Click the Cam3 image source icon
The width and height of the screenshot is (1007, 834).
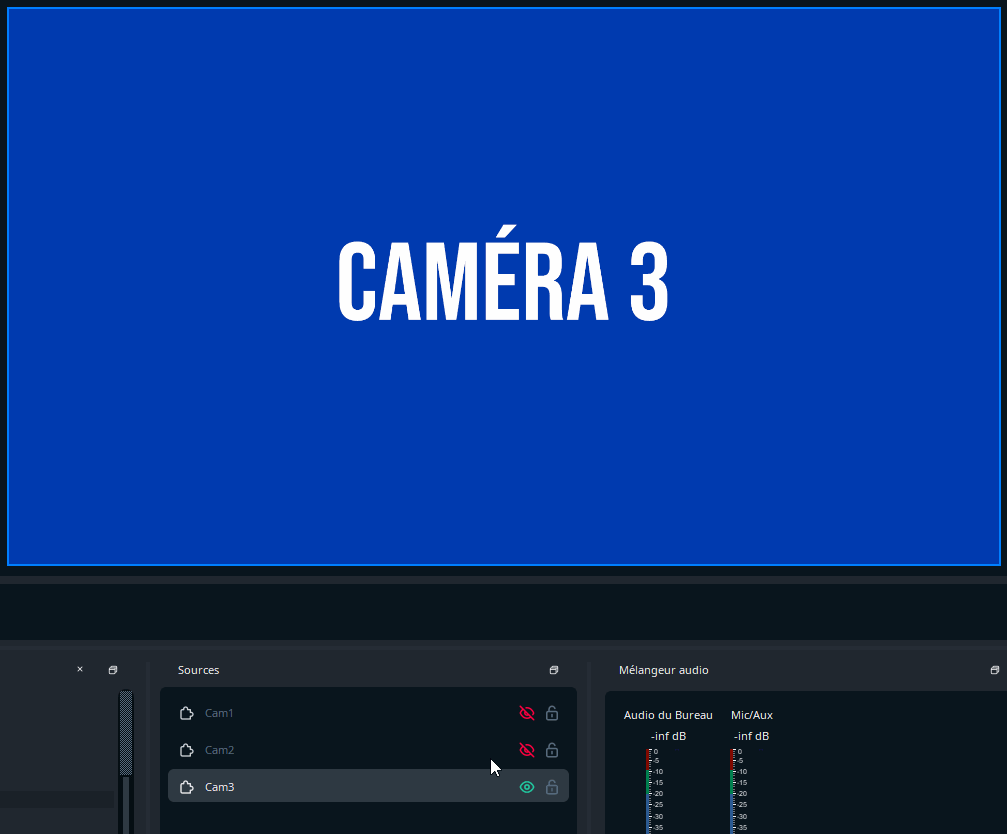[x=186, y=787]
